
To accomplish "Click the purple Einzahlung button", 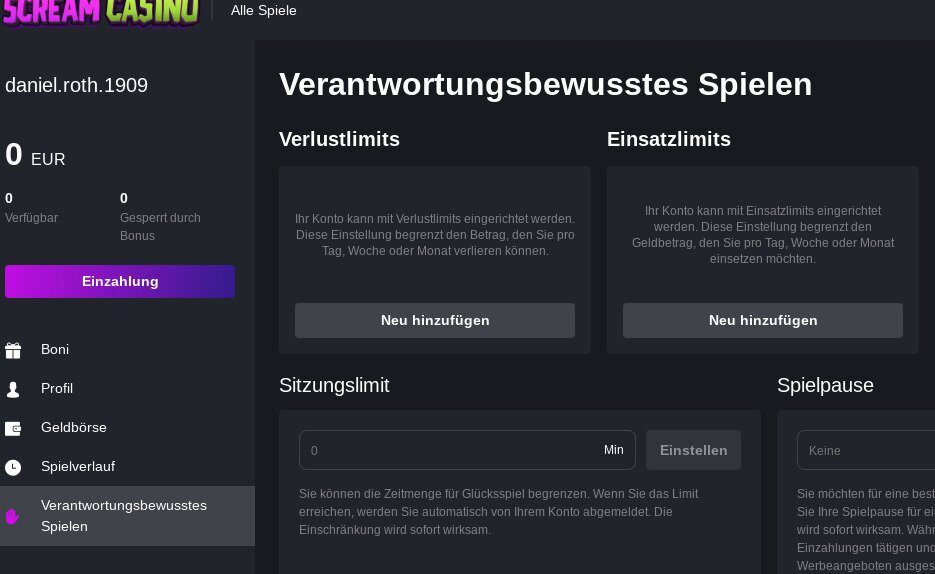I will pos(120,281).
